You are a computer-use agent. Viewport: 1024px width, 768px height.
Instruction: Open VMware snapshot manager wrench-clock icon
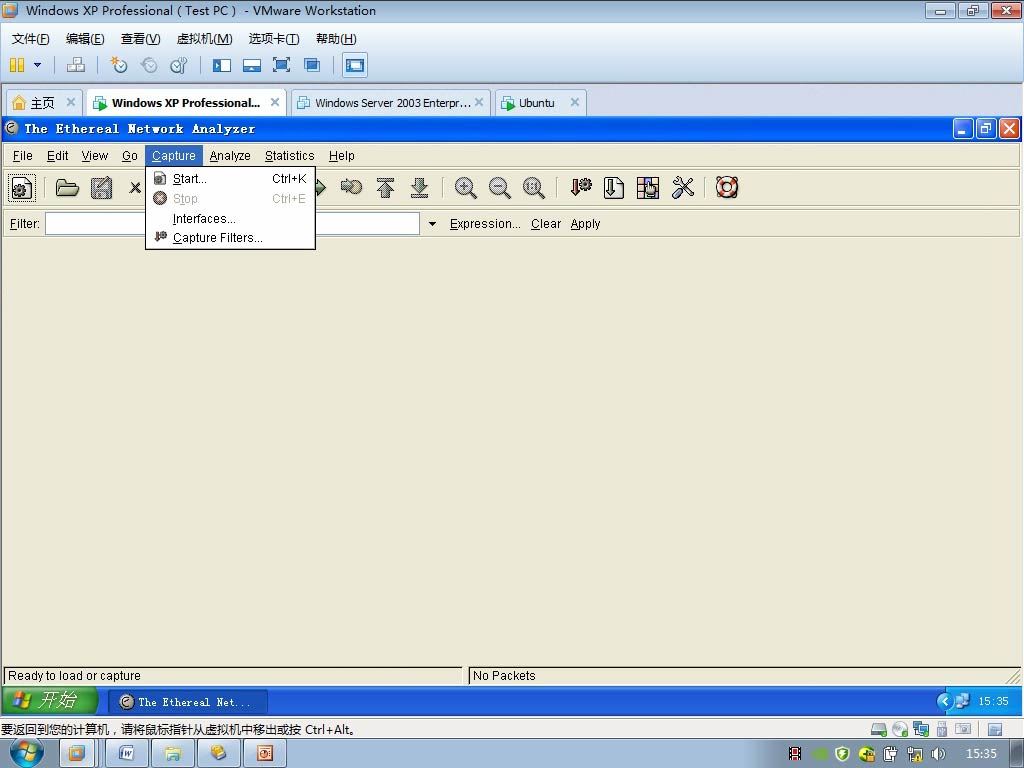click(178, 65)
